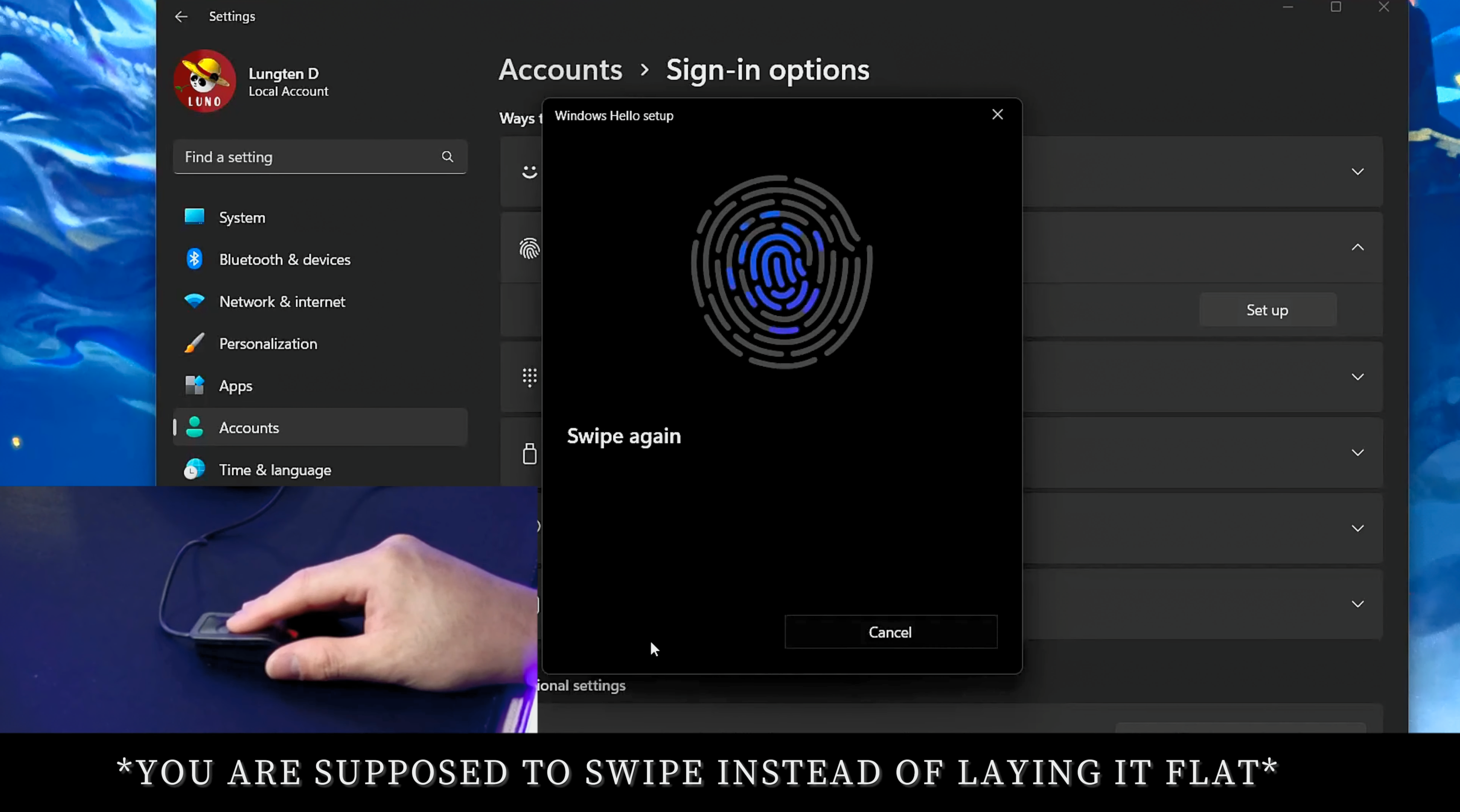Click the Find a setting search field
The width and height of the screenshot is (1460, 812).
pos(320,157)
